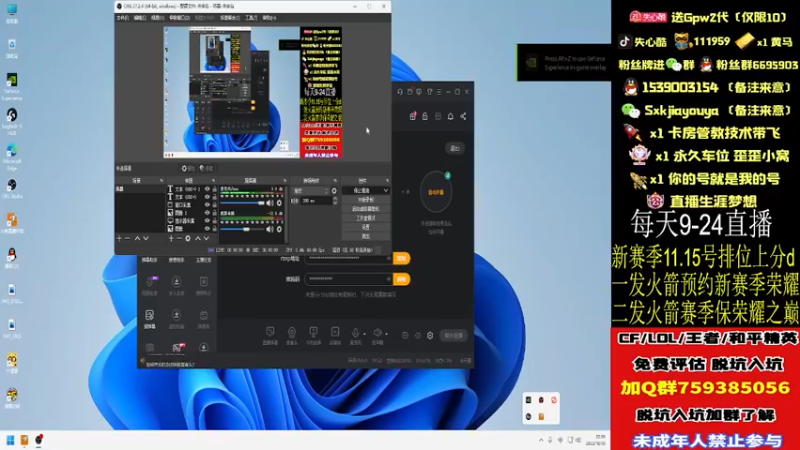Screen dimensions: 800x450
Task: Adjust 麦克风/Aux volume slider
Action: point(243,203)
